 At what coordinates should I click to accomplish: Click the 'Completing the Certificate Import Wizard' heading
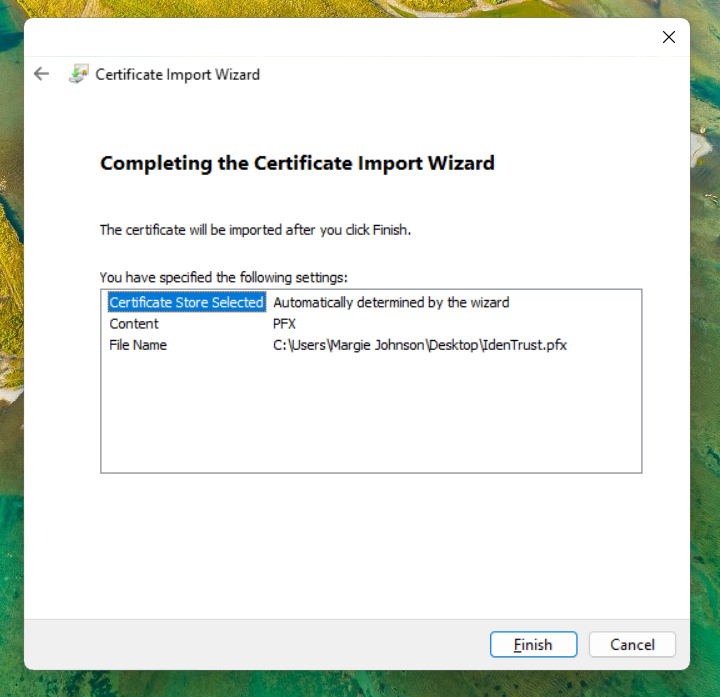297,163
